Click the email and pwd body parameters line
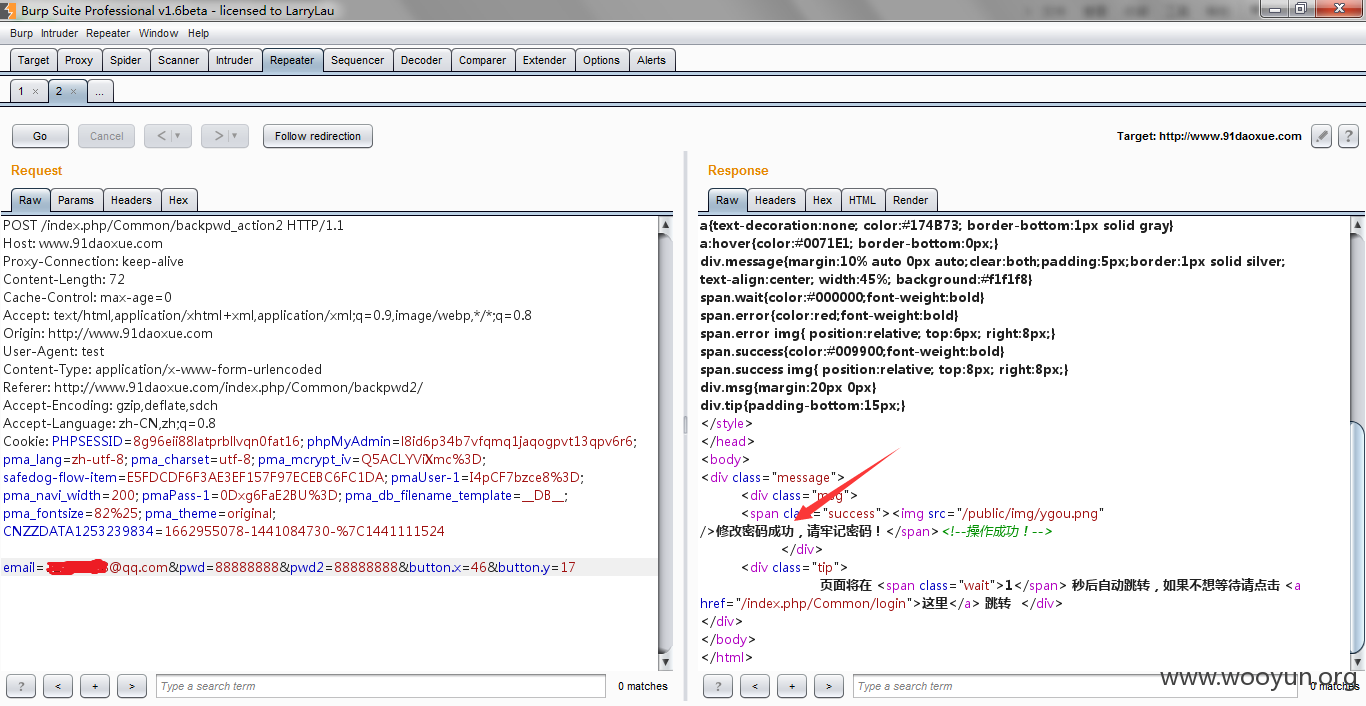 [289, 567]
